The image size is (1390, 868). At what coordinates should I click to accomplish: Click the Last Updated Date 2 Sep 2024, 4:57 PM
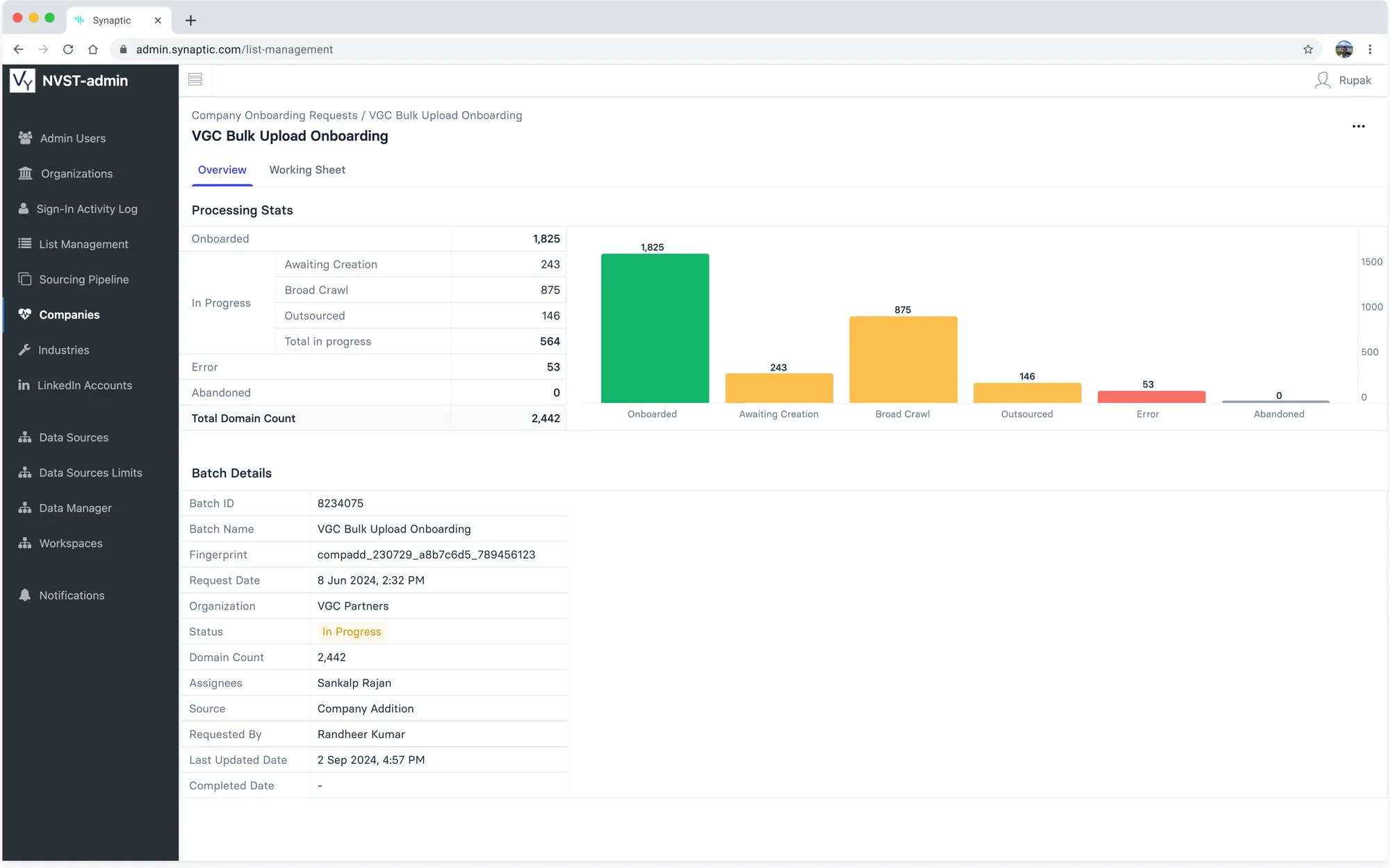pos(371,760)
